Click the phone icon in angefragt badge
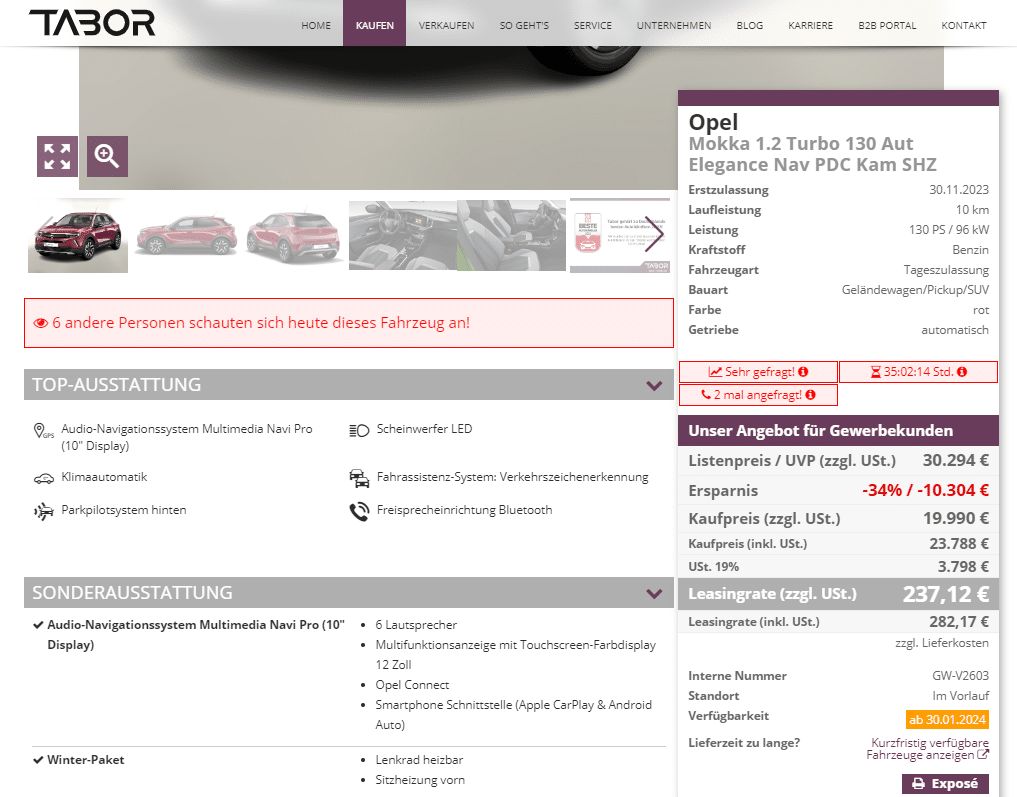The image size is (1017, 797). coord(706,394)
